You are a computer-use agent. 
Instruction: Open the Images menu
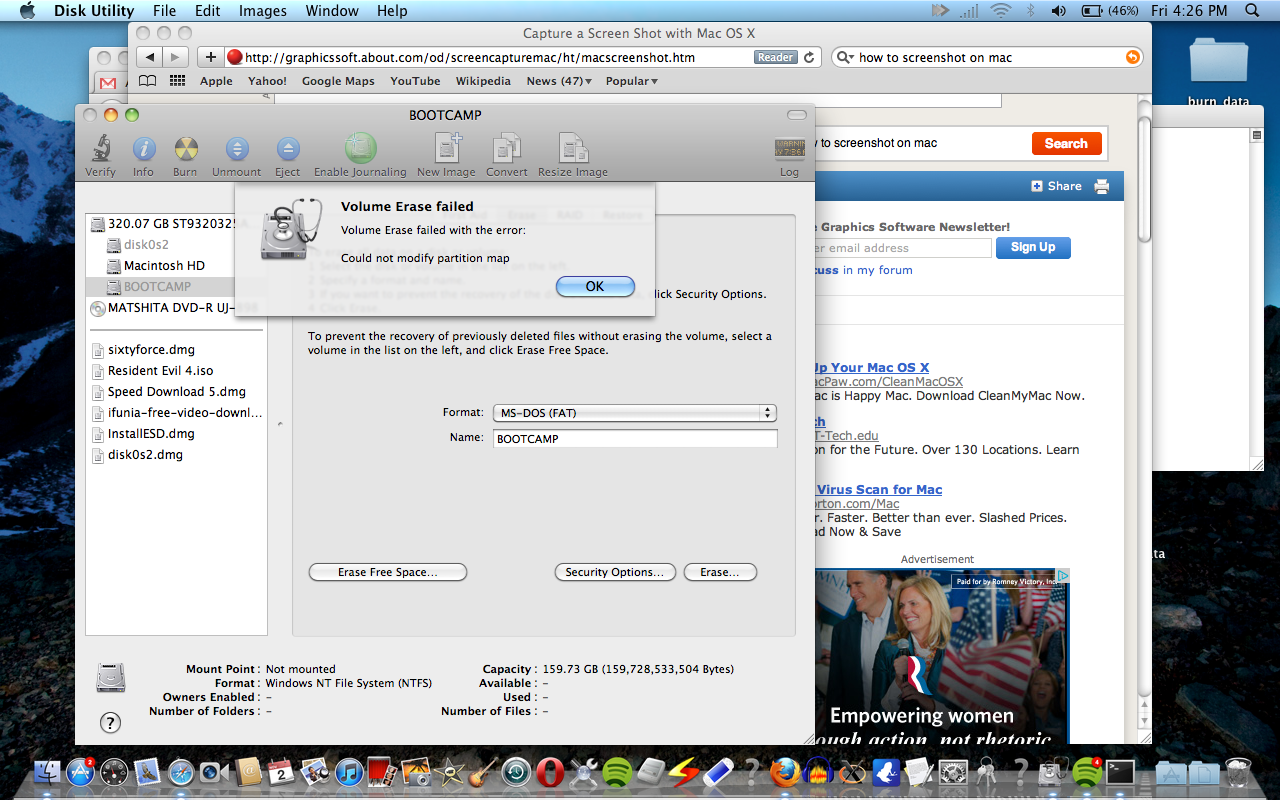point(263,11)
